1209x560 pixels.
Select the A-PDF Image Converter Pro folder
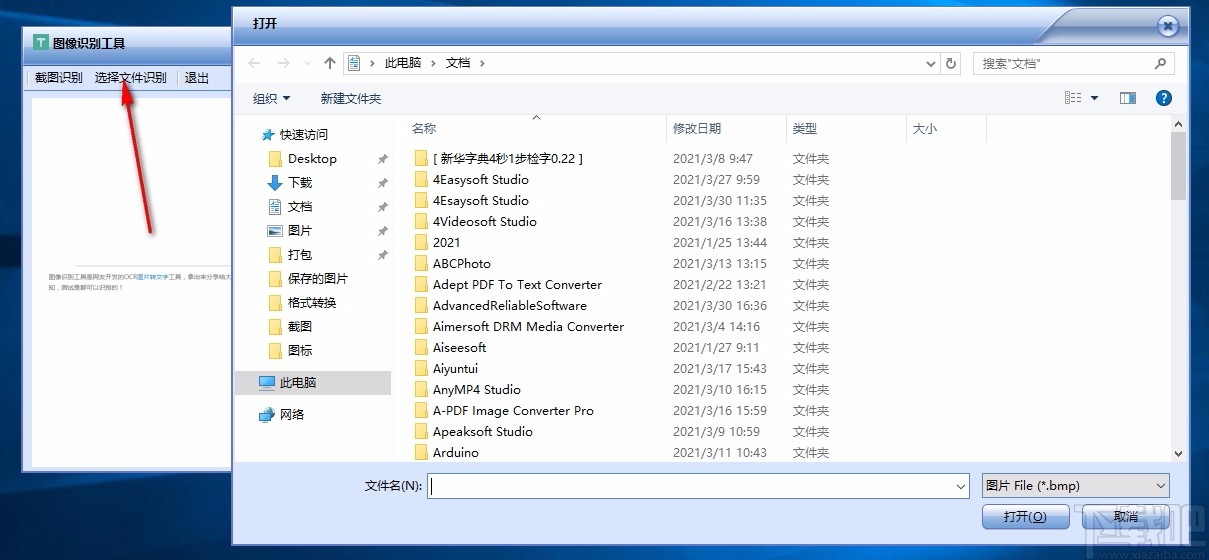(x=513, y=411)
